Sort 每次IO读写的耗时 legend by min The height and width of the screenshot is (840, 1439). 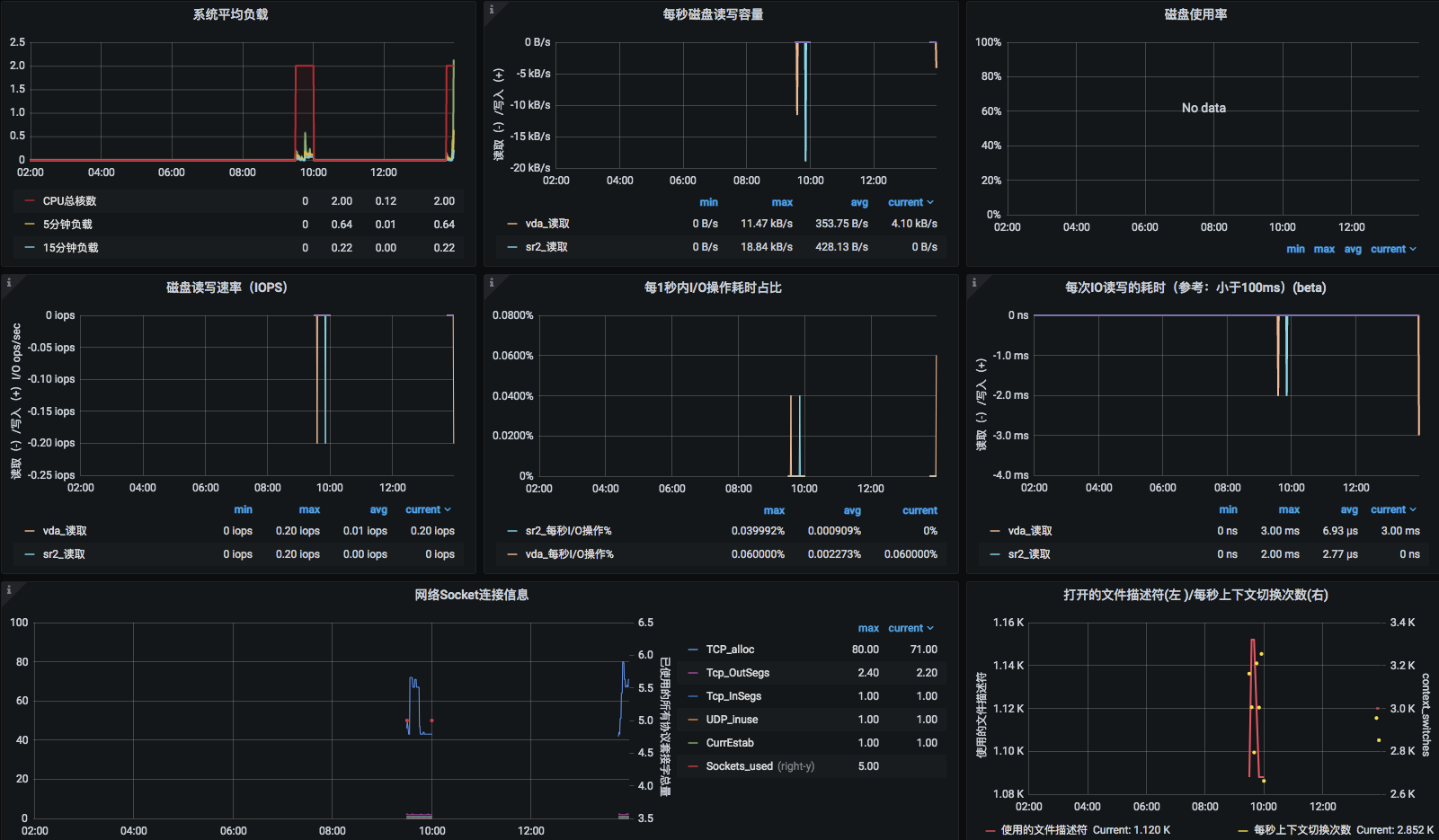pyautogui.click(x=1228, y=510)
